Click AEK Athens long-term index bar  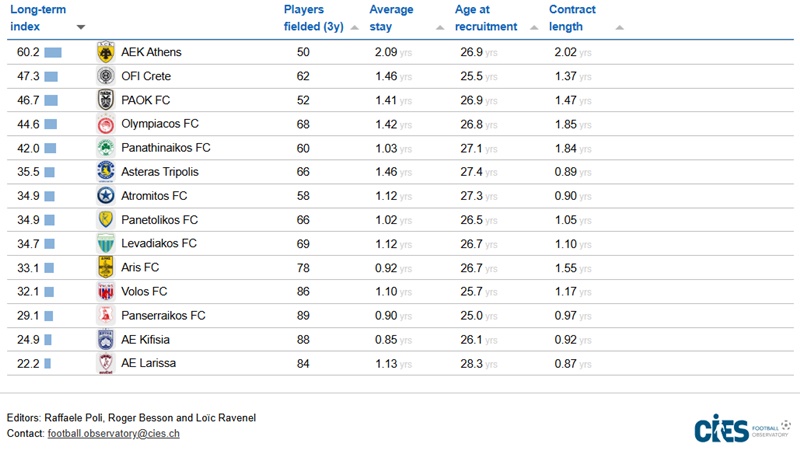point(53,52)
